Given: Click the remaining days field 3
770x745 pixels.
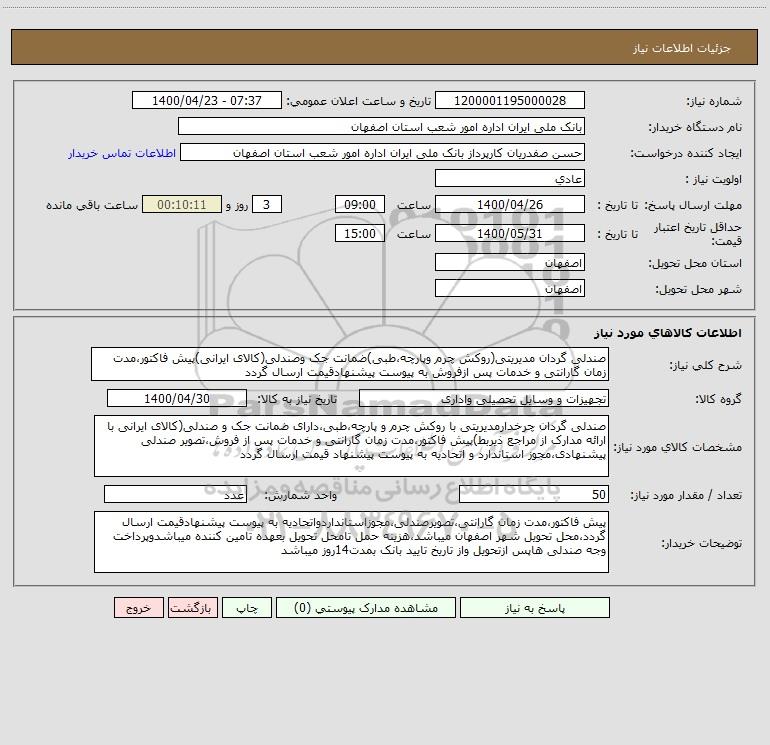Looking at the screenshot, I should click(x=267, y=204).
